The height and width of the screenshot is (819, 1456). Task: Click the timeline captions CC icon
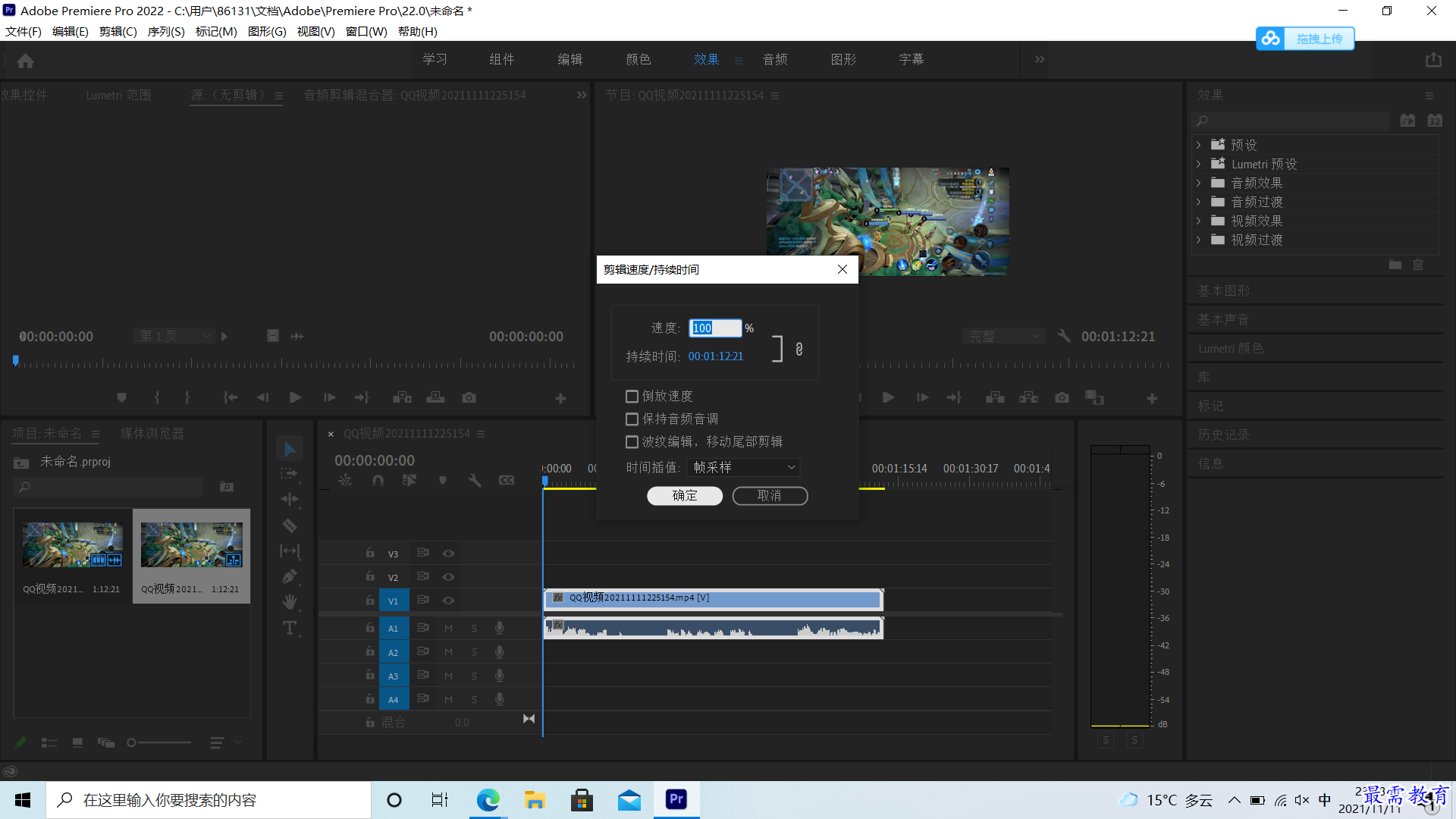click(507, 480)
